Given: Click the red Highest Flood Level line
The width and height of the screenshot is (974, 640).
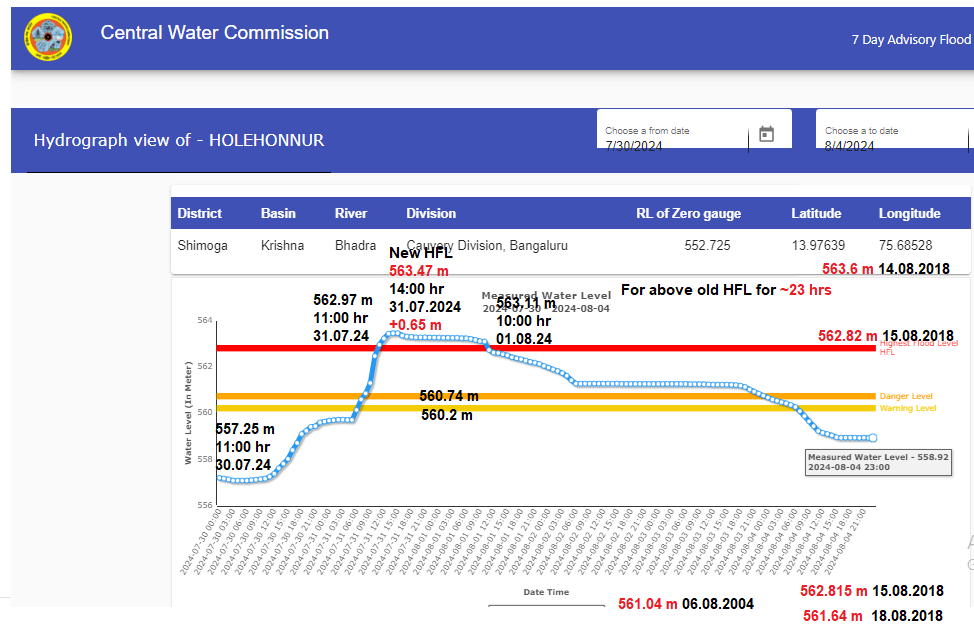Looking at the screenshot, I should pyautogui.click(x=650, y=348).
